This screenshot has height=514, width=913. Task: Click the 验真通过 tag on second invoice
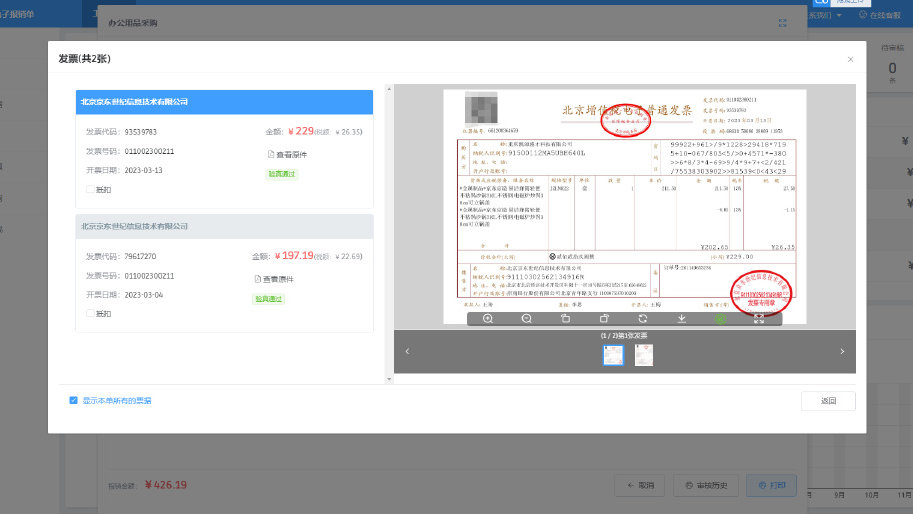point(268,299)
